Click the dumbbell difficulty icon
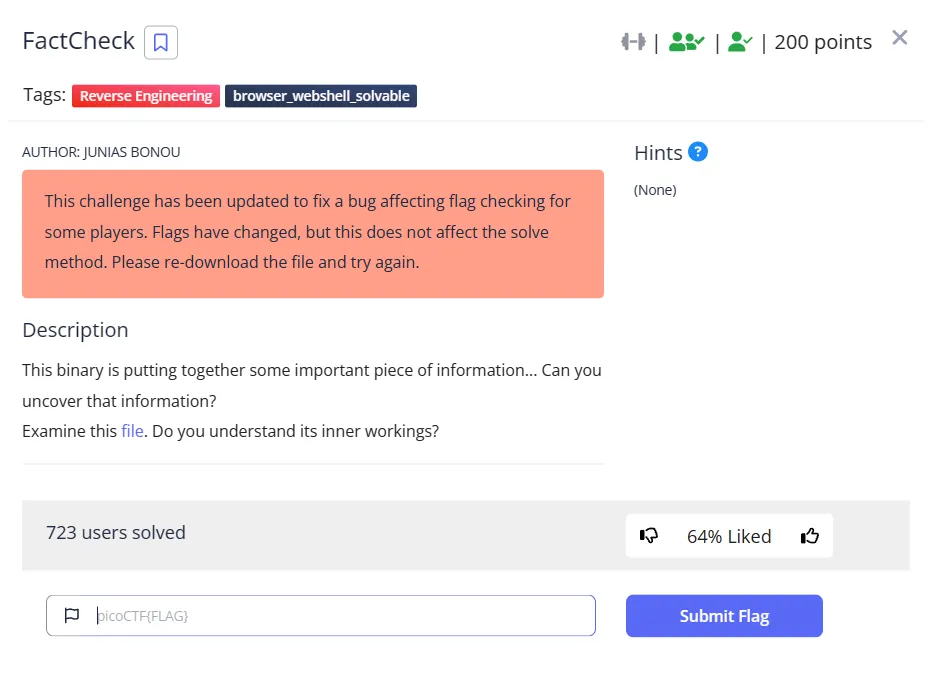 click(633, 42)
